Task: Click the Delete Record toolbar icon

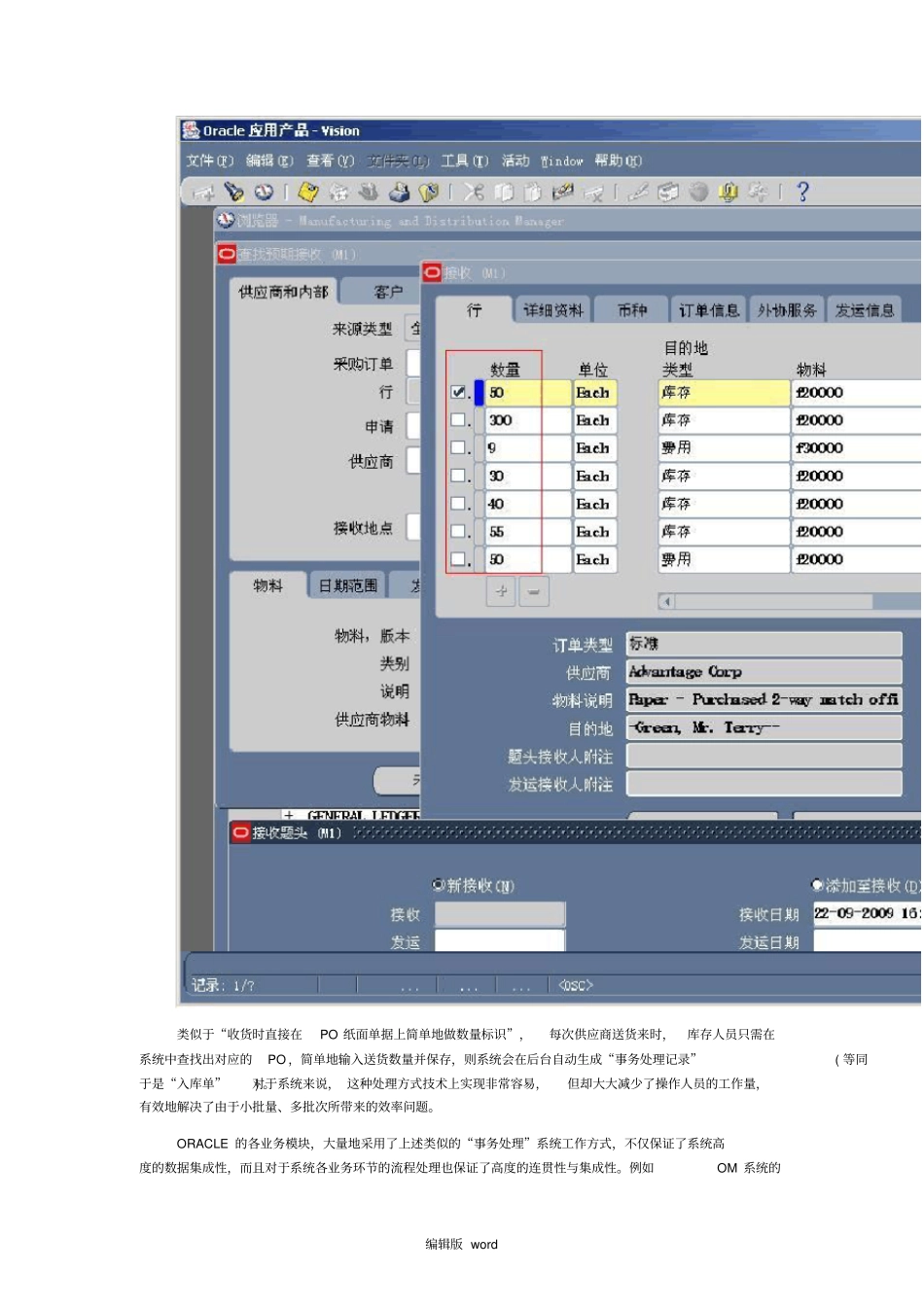Action: coord(593,193)
